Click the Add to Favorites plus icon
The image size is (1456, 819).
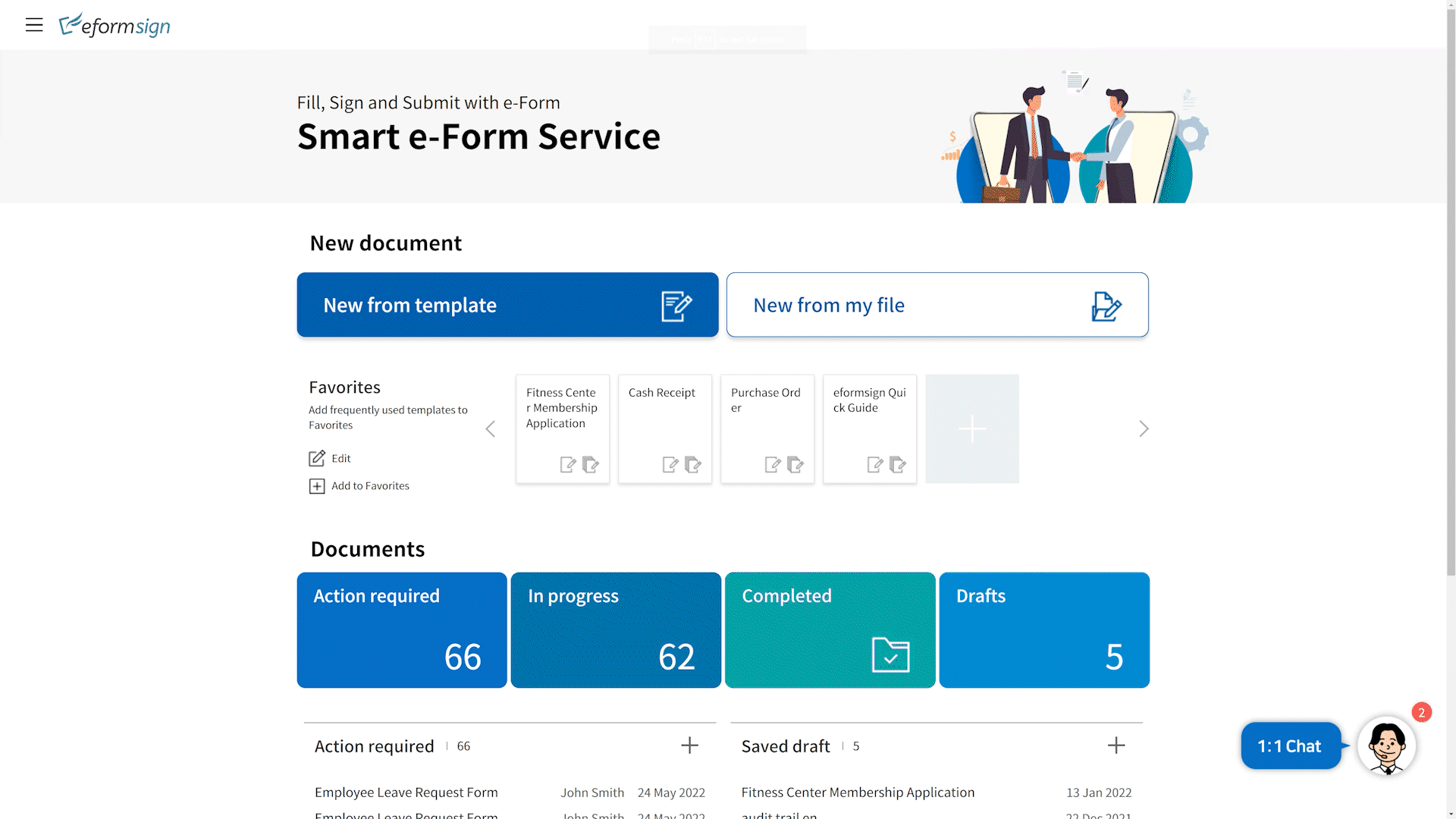(x=317, y=486)
